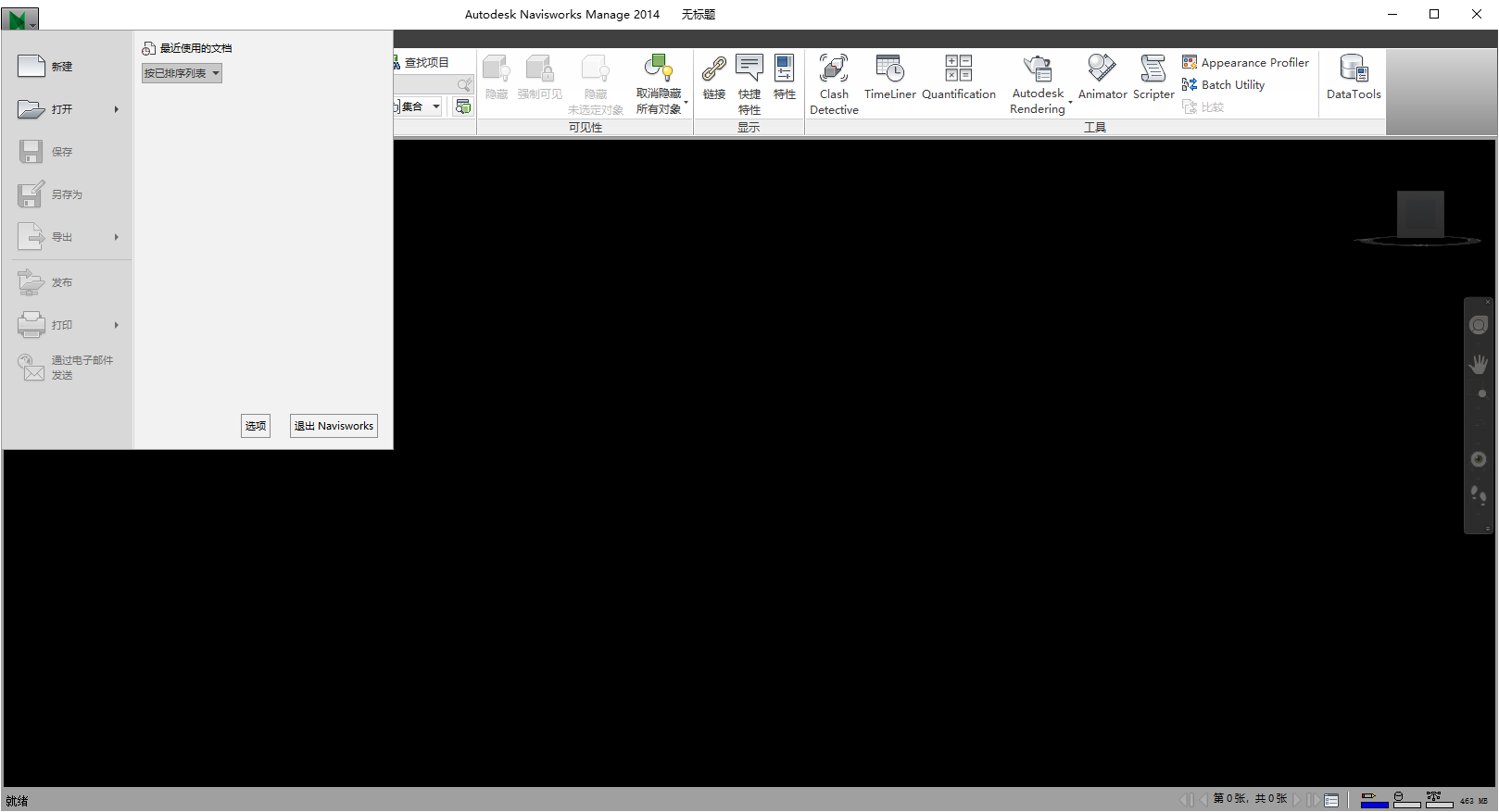Image resolution: width=1499 pixels, height=812 pixels.
Task: Go to next sheet in status bar
Action: 1297,799
